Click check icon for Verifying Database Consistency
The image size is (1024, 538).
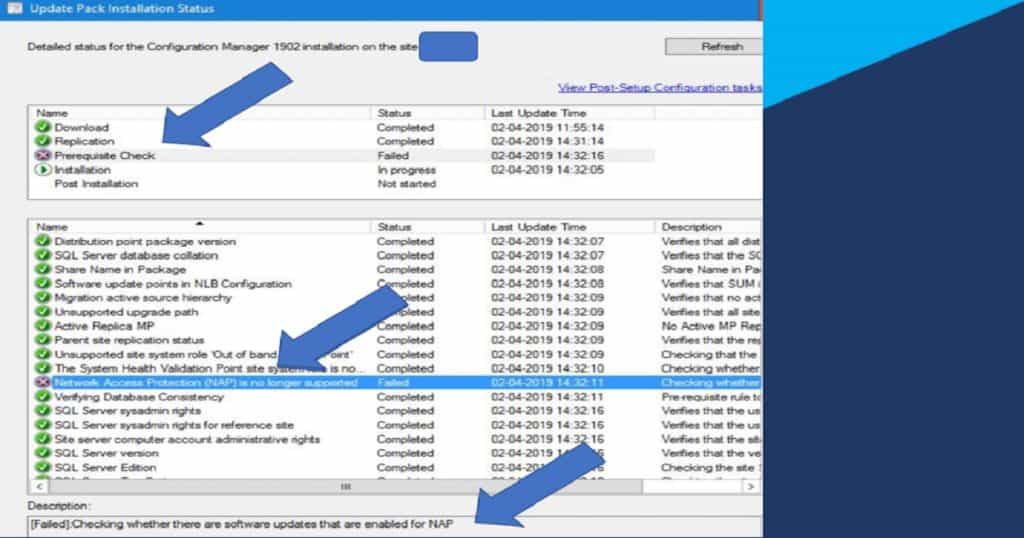[x=43, y=396]
